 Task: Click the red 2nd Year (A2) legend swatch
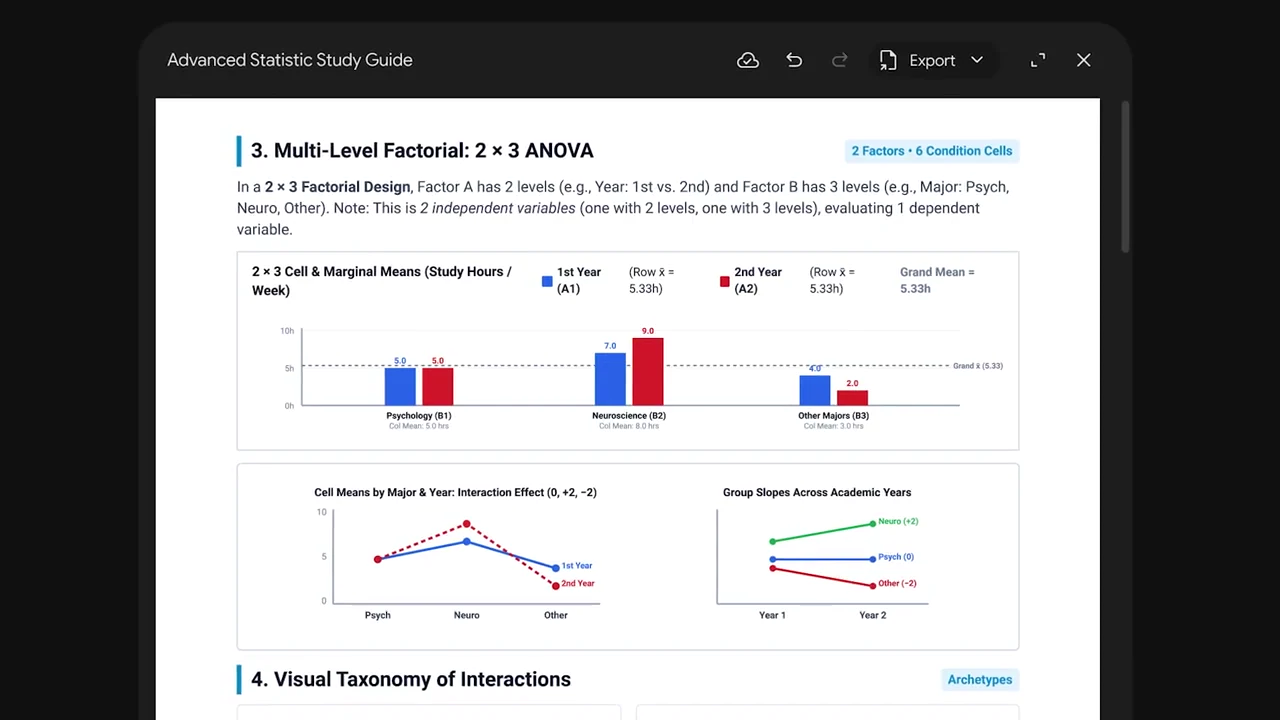(724, 281)
